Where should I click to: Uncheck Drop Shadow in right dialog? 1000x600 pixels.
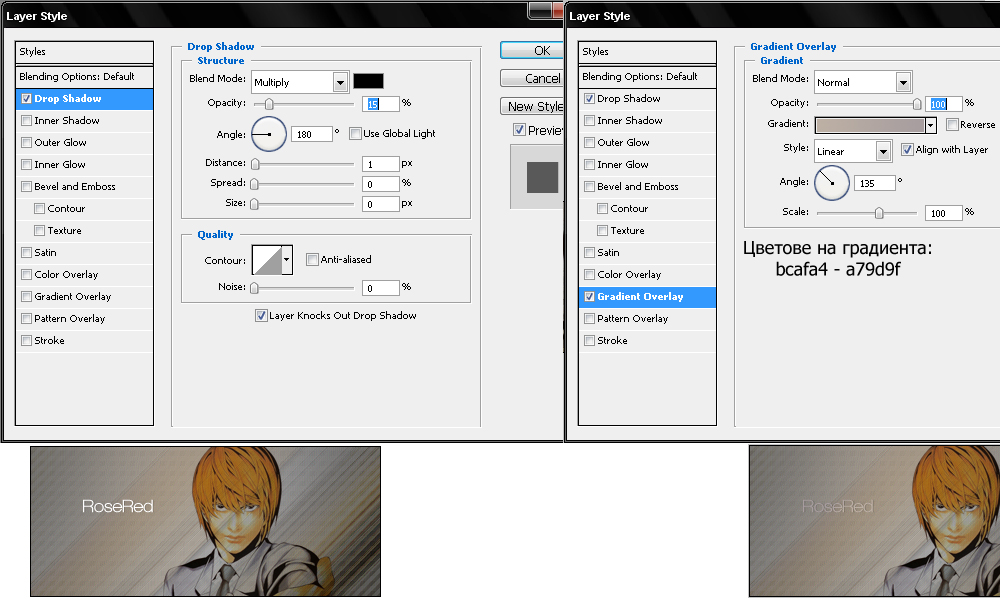[x=590, y=98]
